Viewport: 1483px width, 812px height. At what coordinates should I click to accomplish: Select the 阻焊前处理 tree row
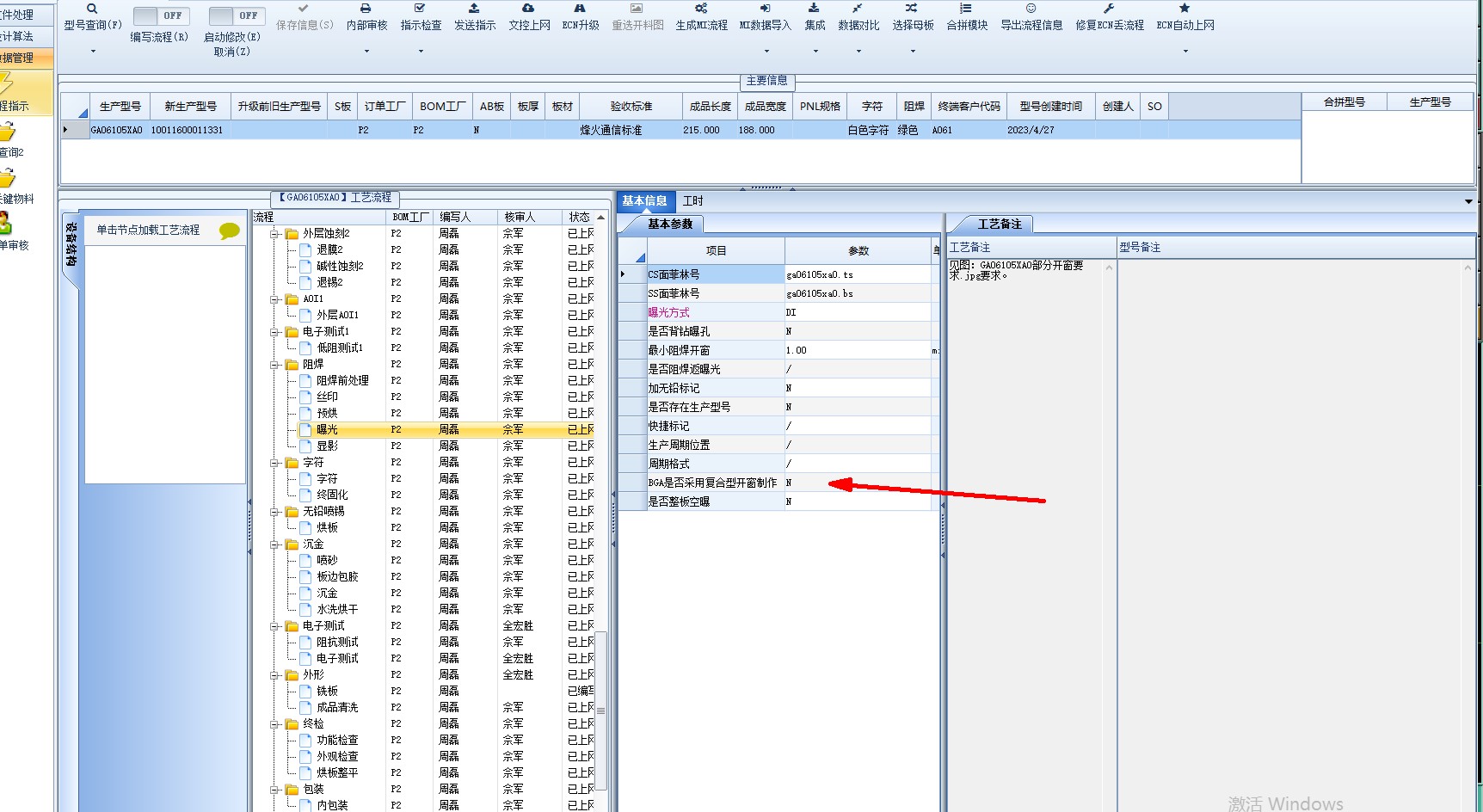click(x=446, y=381)
